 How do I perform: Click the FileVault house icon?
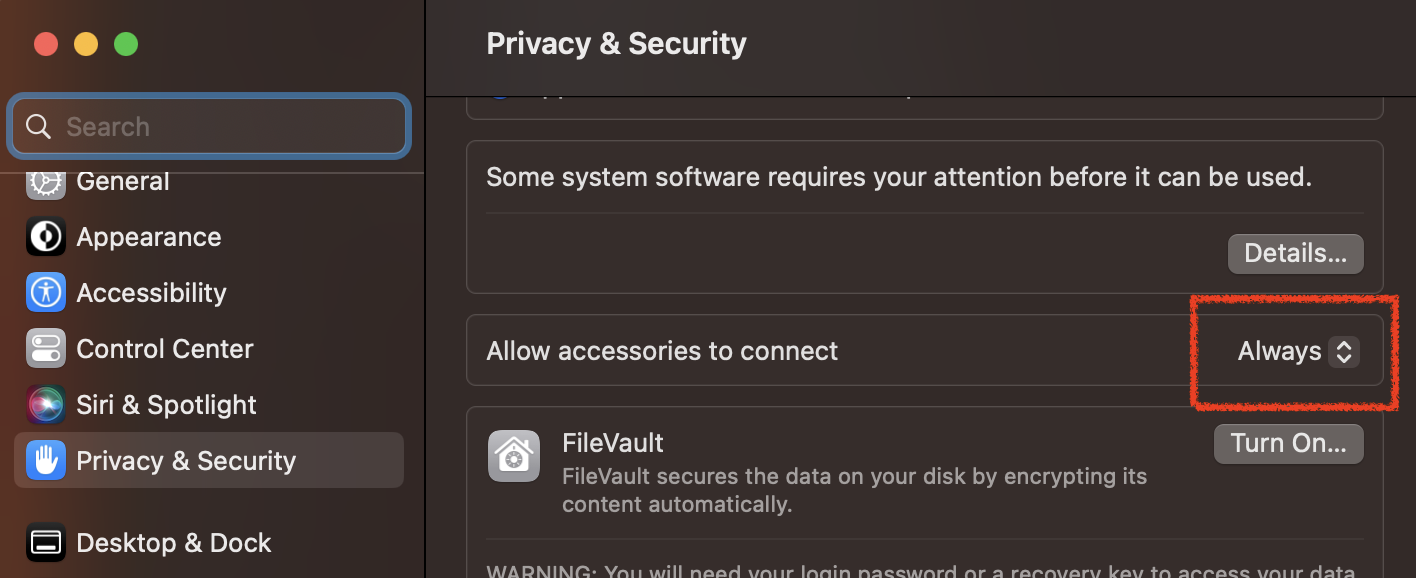[514, 456]
